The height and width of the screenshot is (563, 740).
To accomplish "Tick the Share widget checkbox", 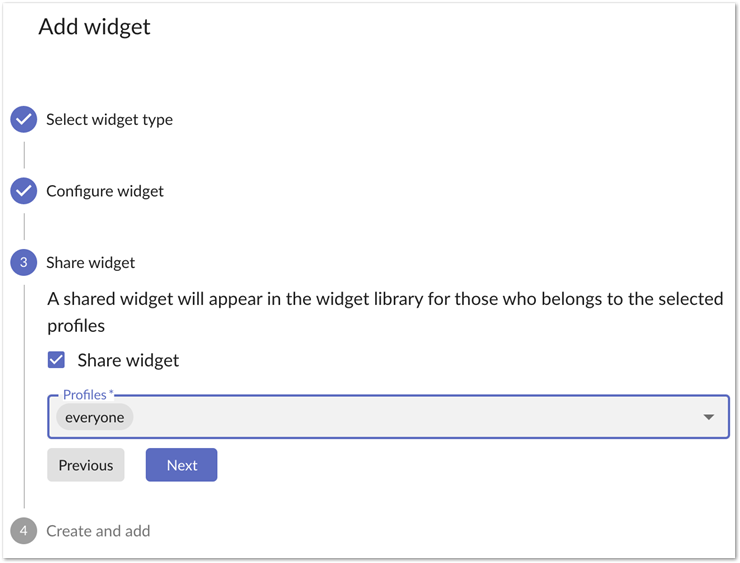I will point(57,360).
